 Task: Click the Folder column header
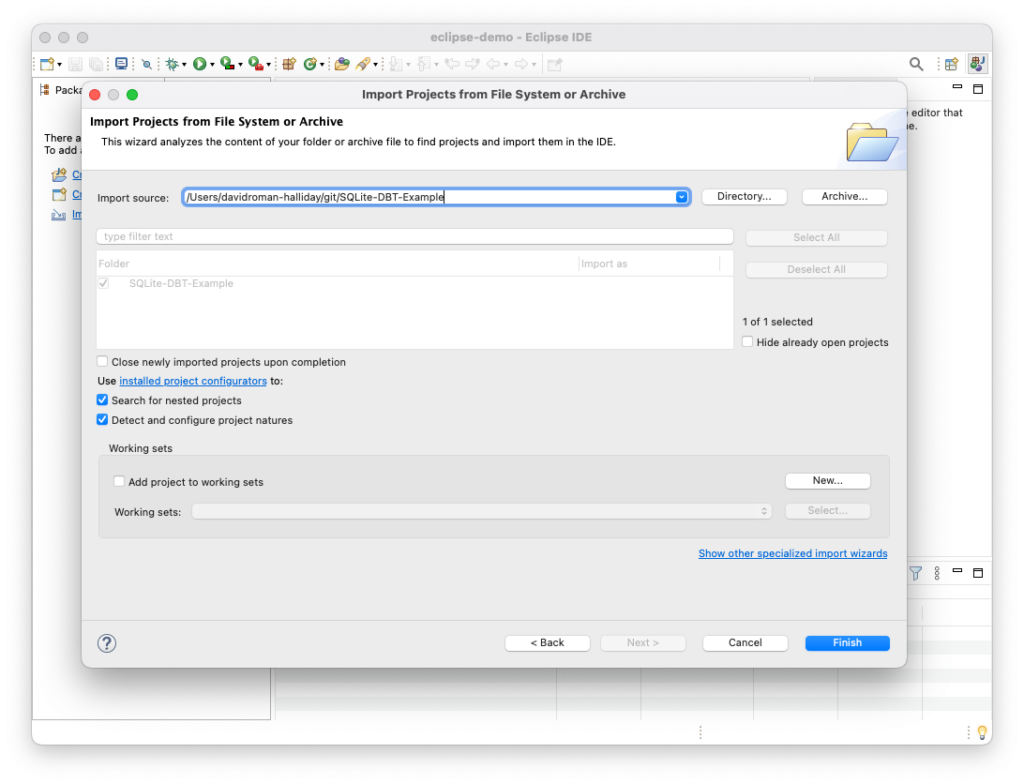(114, 264)
